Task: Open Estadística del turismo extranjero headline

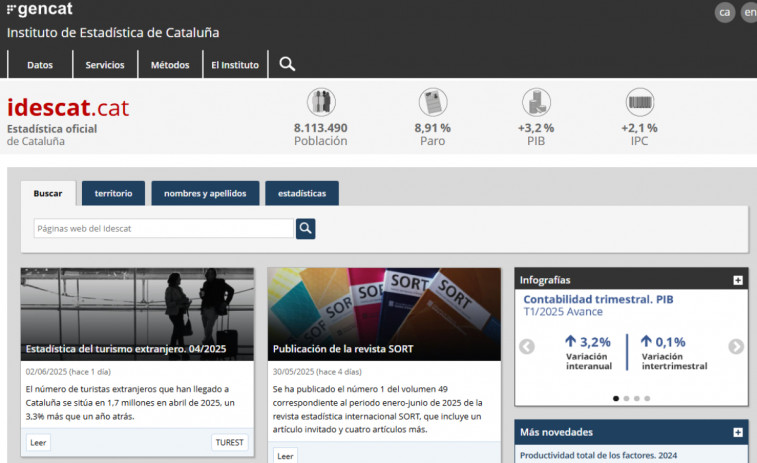Action: click(126, 349)
